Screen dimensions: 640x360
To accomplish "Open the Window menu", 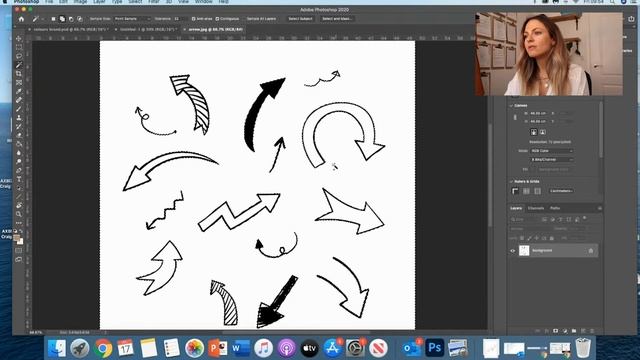I will click(203, 2).
